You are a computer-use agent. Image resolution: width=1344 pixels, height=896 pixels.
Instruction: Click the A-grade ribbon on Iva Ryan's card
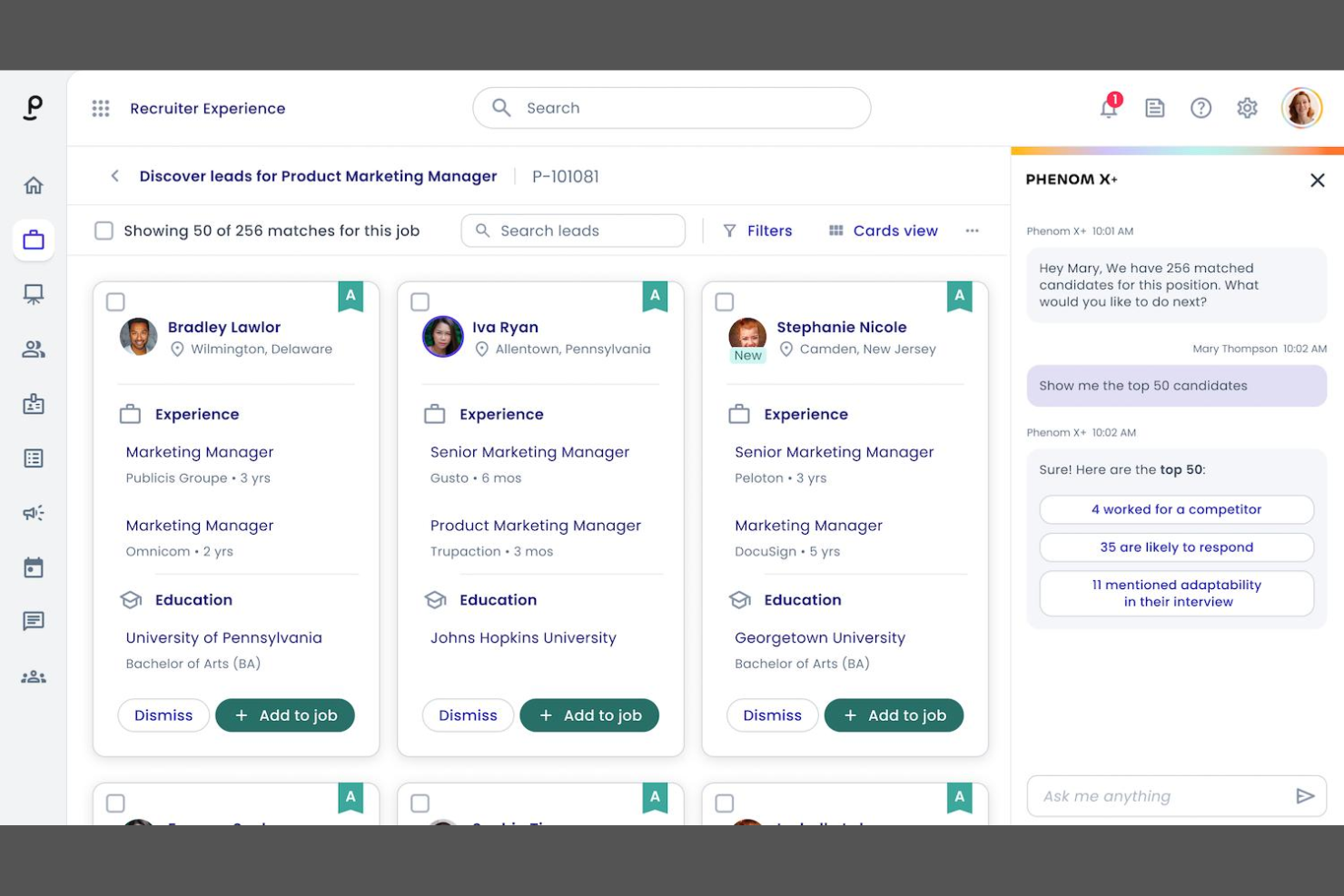(655, 296)
